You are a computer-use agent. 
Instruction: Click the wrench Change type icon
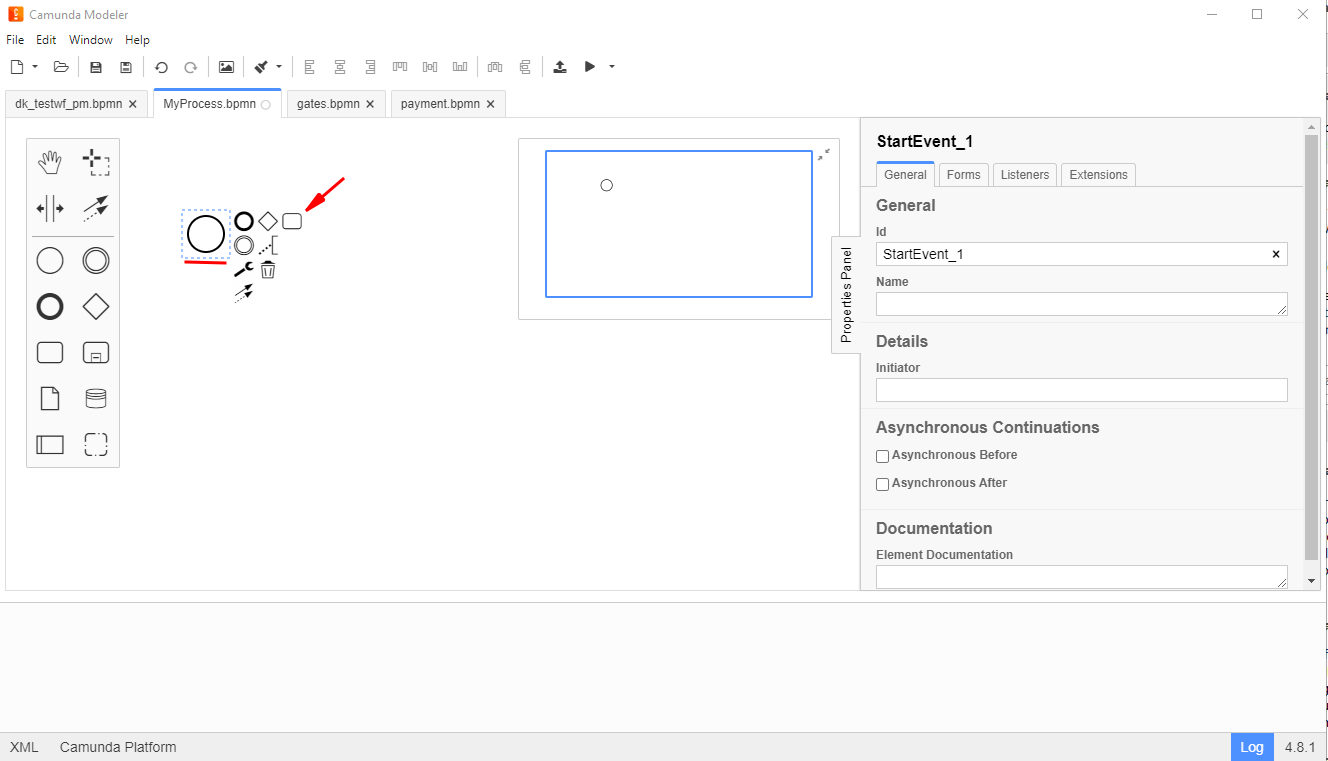click(x=243, y=270)
